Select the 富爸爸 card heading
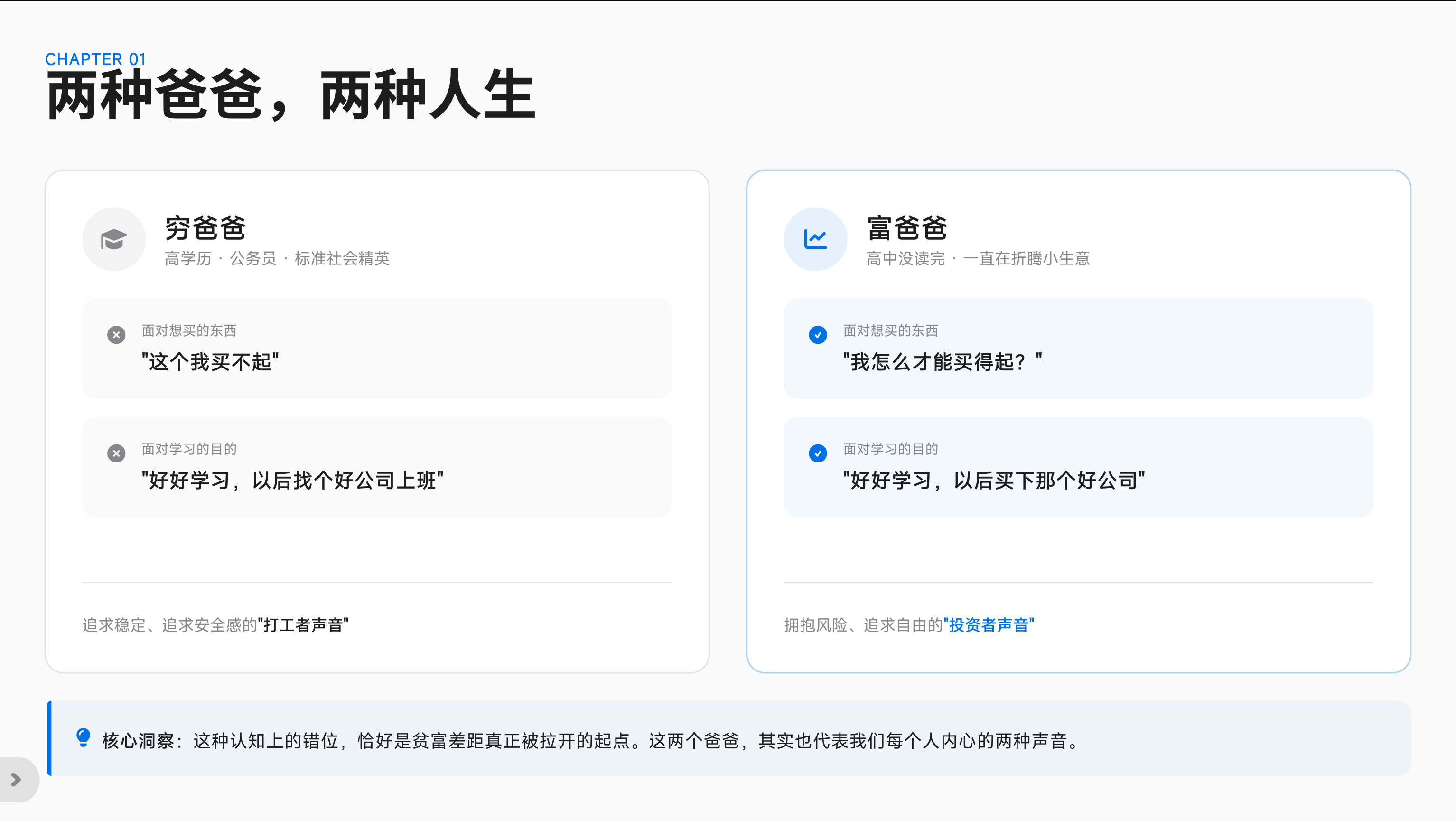 click(906, 228)
